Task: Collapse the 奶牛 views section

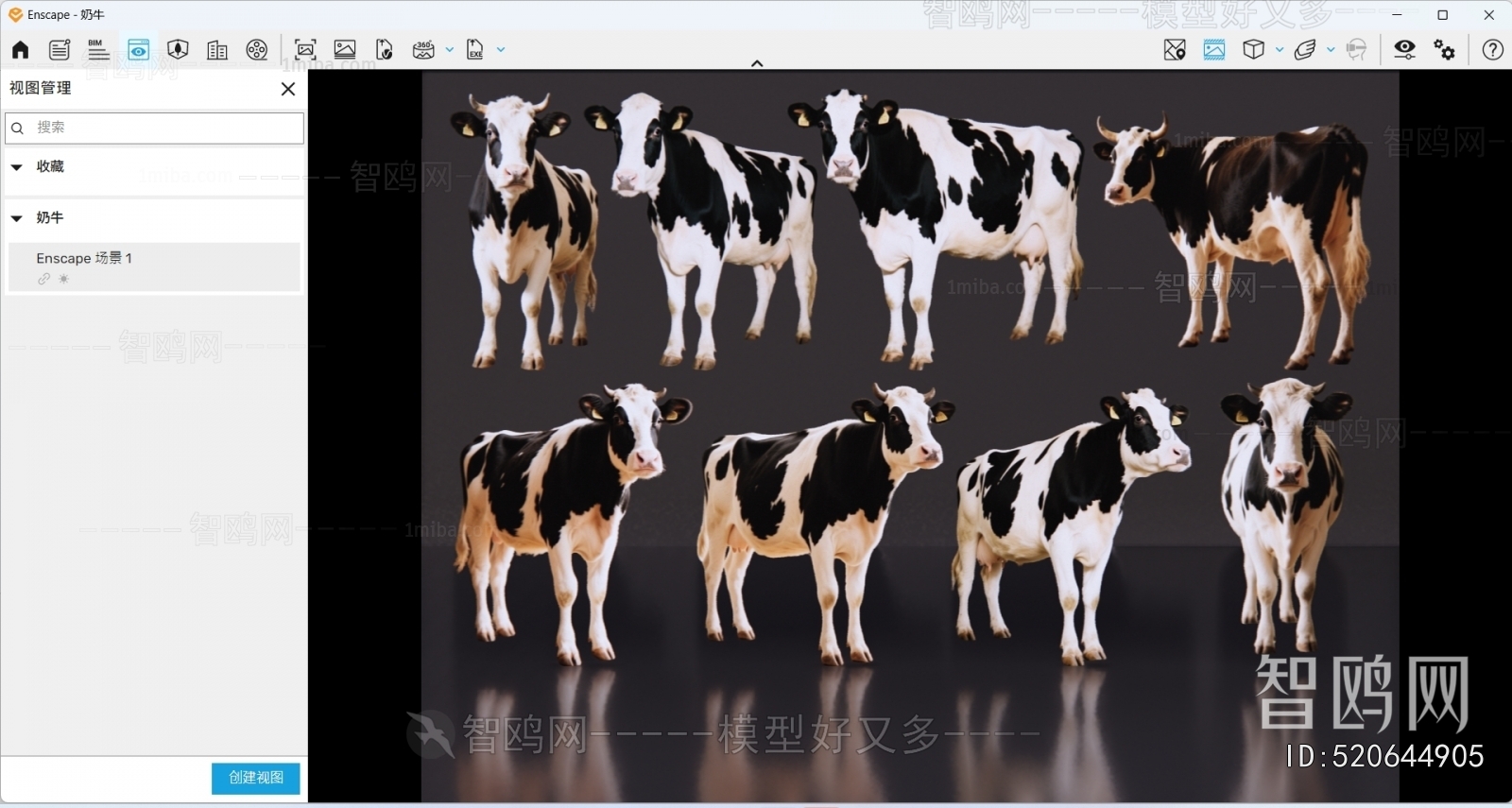Action: point(17,218)
